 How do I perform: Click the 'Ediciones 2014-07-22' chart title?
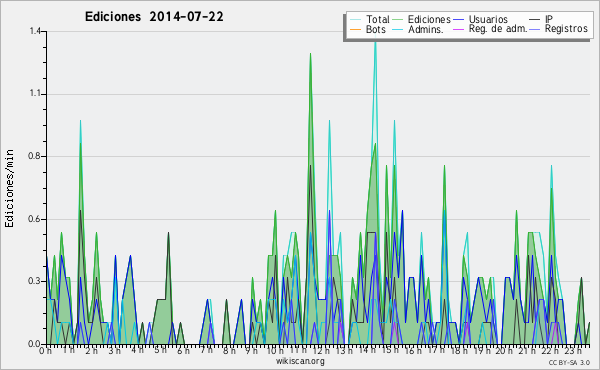[154, 17]
